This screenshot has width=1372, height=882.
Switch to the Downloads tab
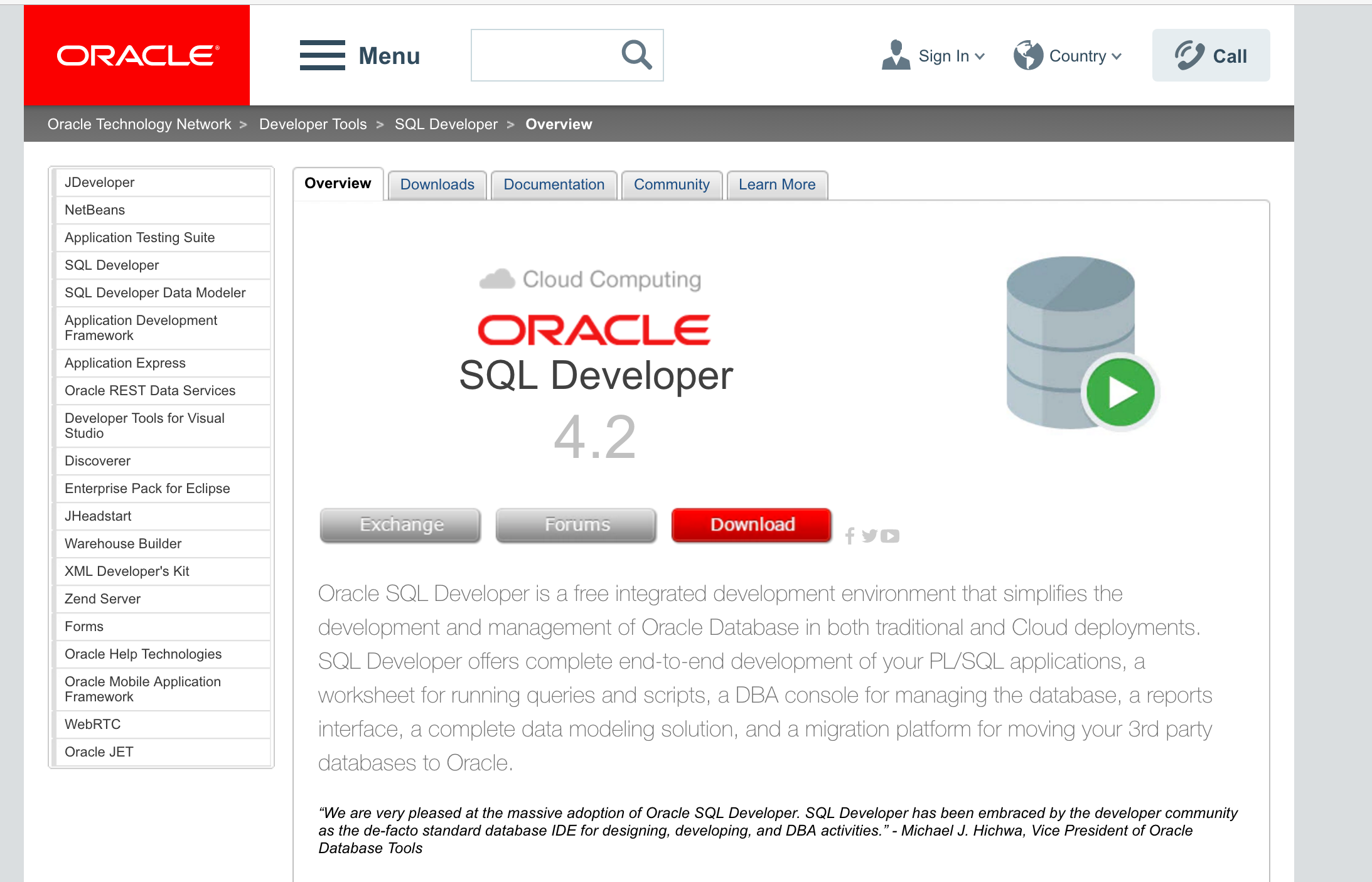click(x=437, y=184)
